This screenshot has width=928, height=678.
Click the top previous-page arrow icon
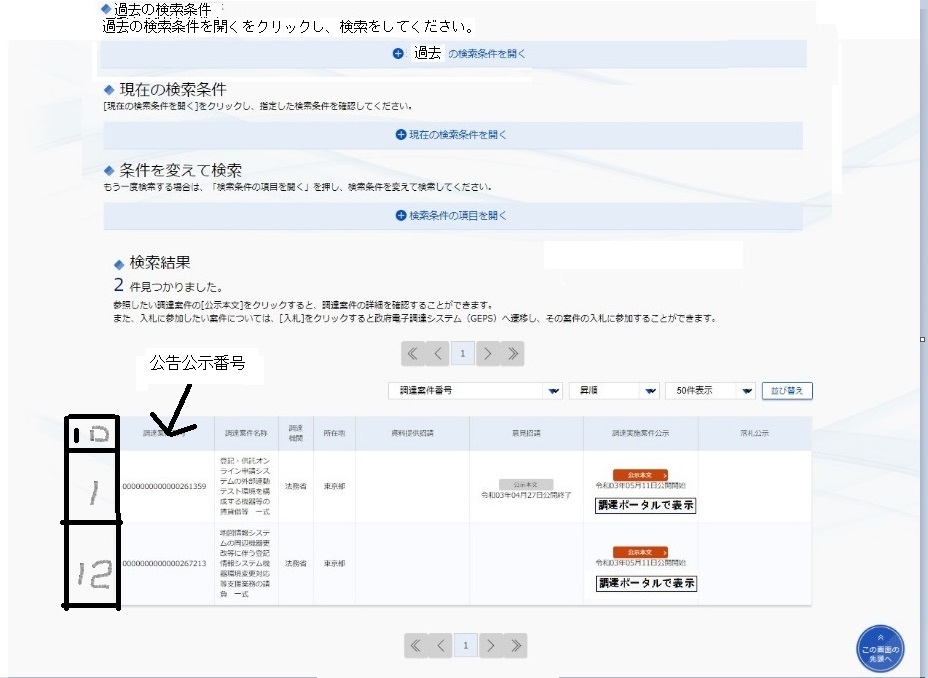(438, 354)
